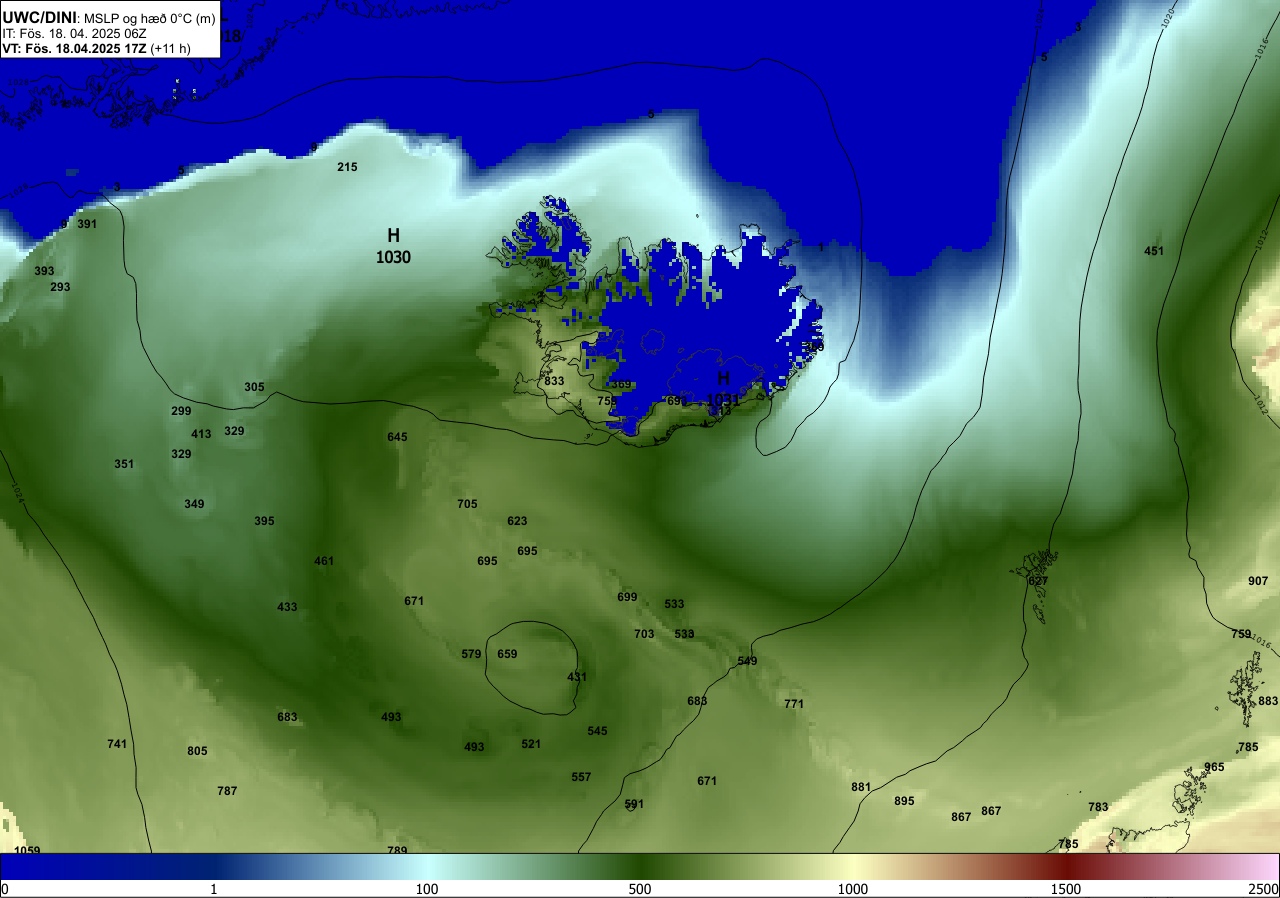Screen dimensions: 1280x898
Task: Click the height value 521
Action: point(531,744)
